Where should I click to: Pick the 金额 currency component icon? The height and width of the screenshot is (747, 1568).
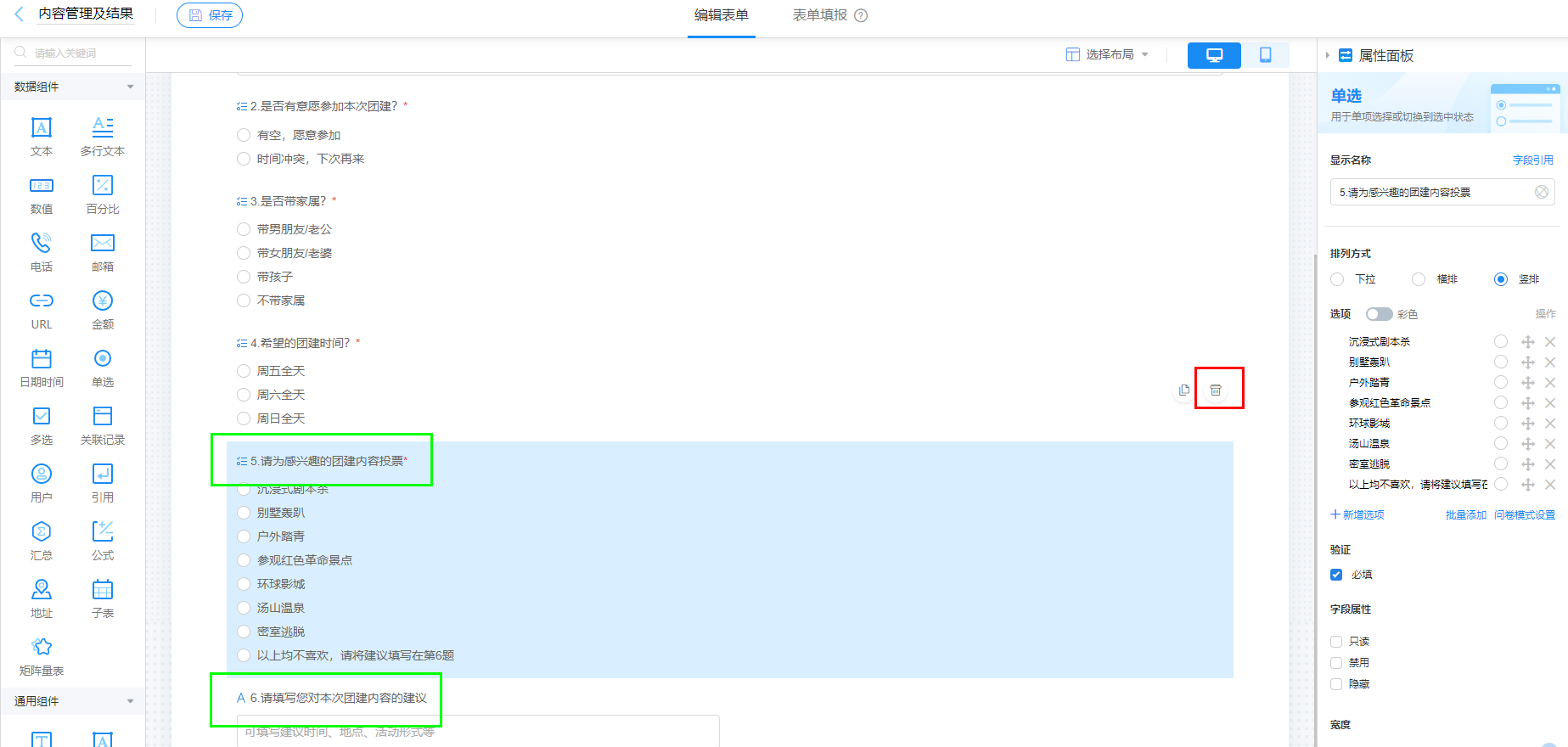103,301
